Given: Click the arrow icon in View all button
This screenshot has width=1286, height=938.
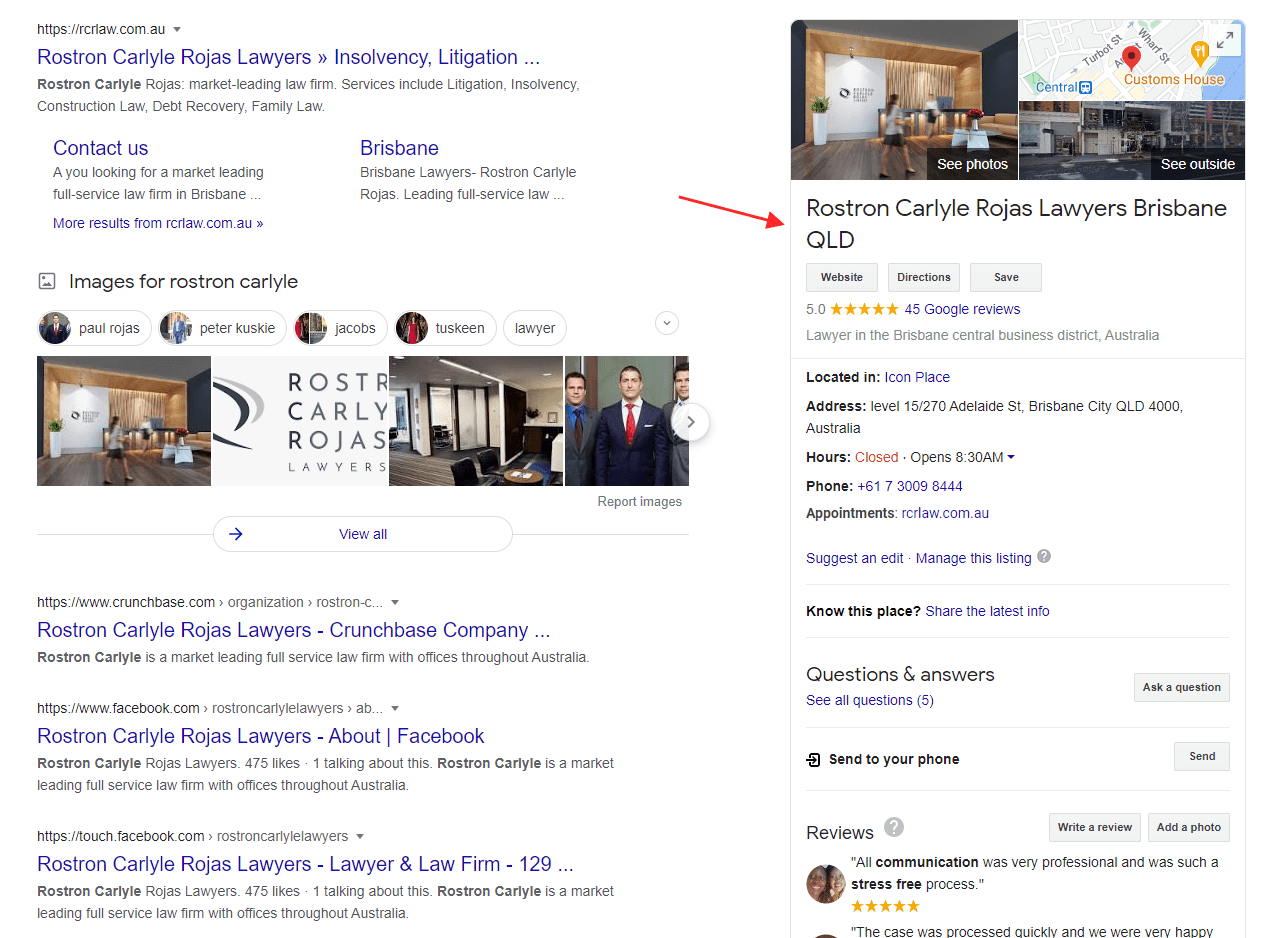Looking at the screenshot, I should 236,534.
